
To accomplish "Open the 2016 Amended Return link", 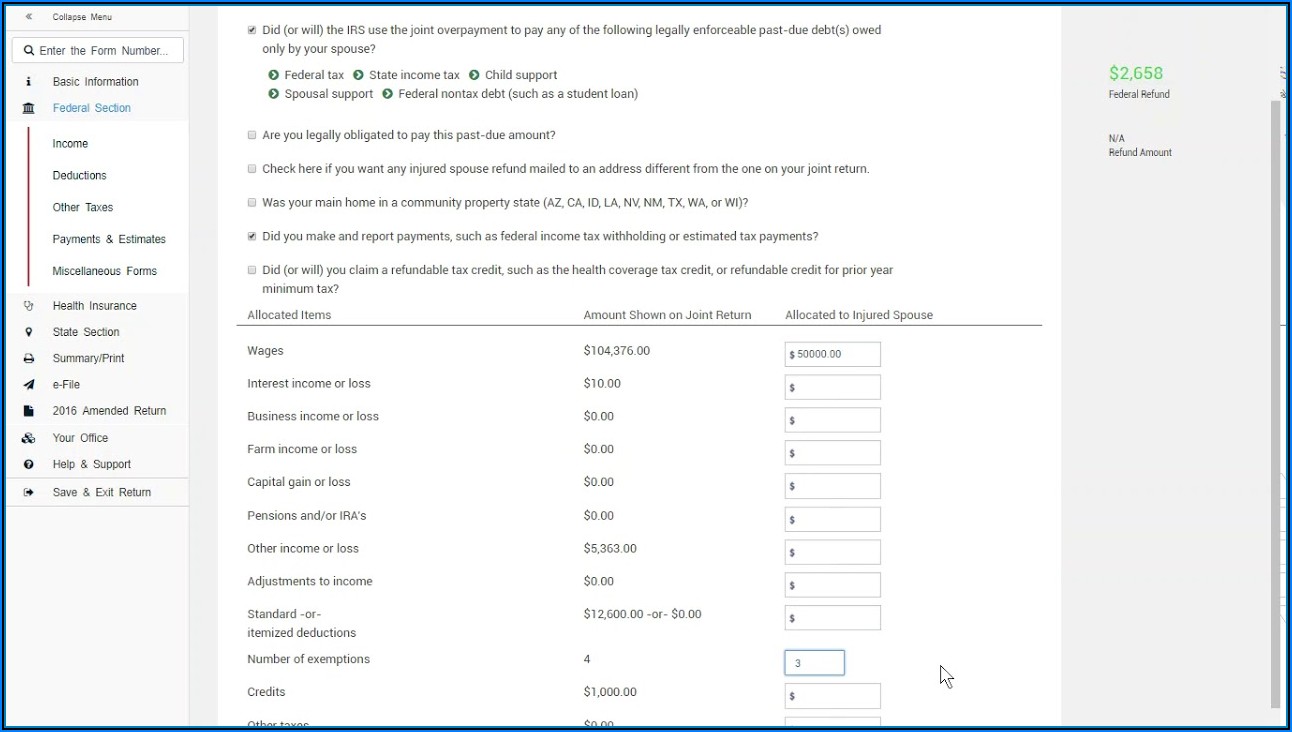I will pos(109,411).
